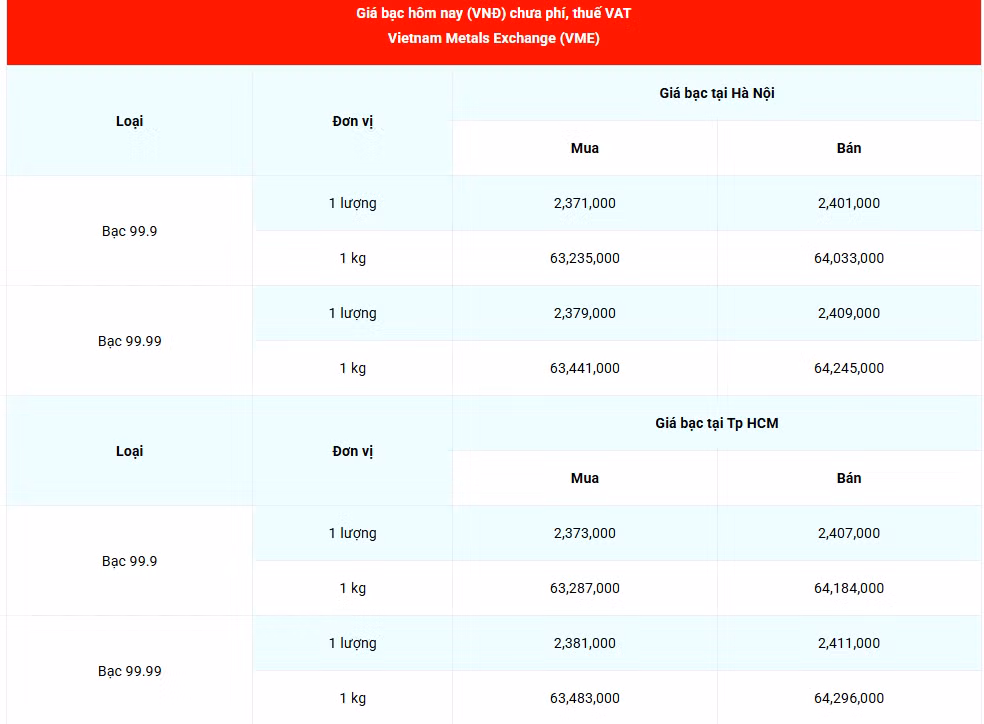The image size is (984, 724).
Task: Click the Hà Nội 'Bạc 99.99' row label
Action: tap(129, 341)
